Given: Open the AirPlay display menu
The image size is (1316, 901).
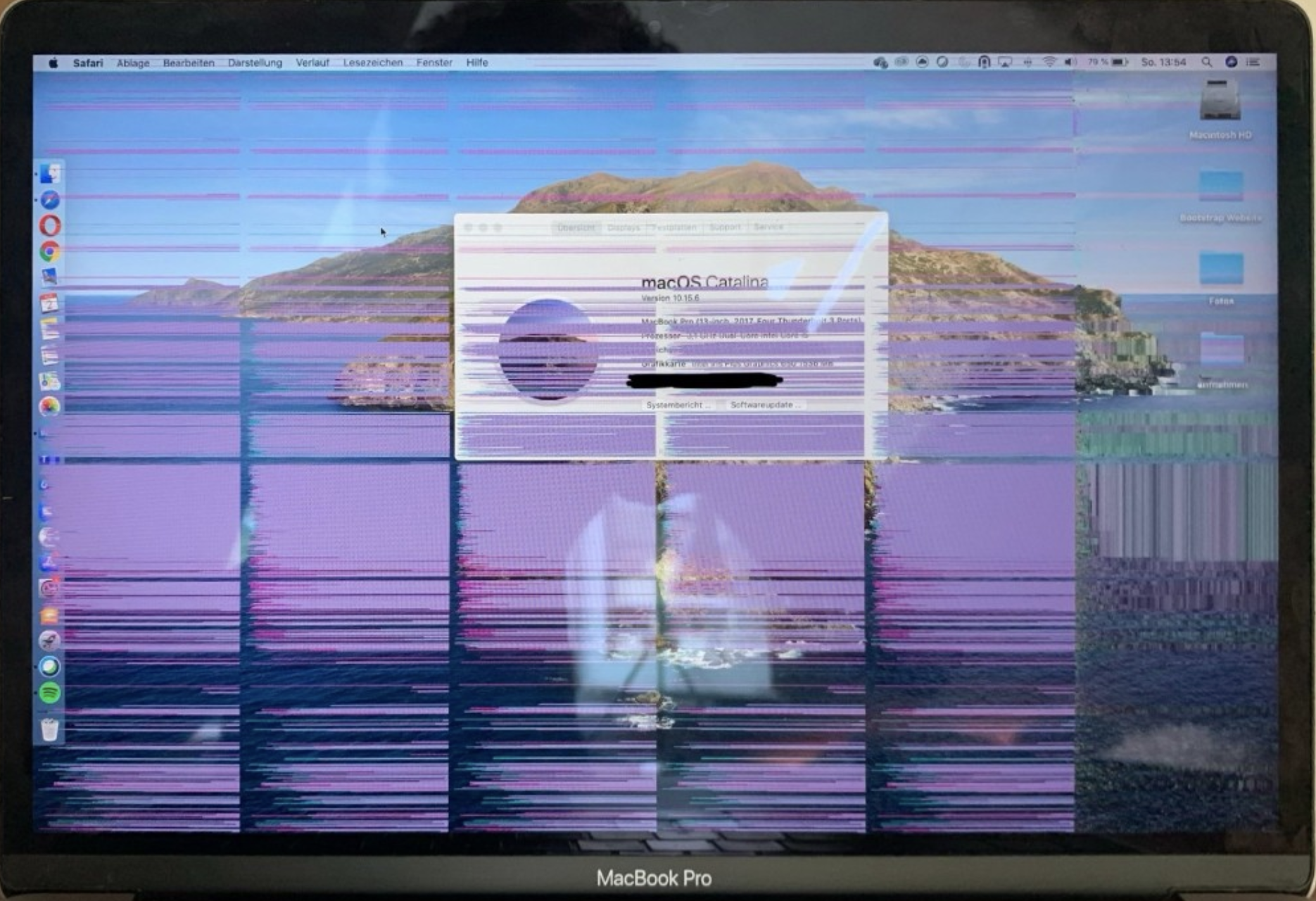Looking at the screenshot, I should (x=1005, y=63).
